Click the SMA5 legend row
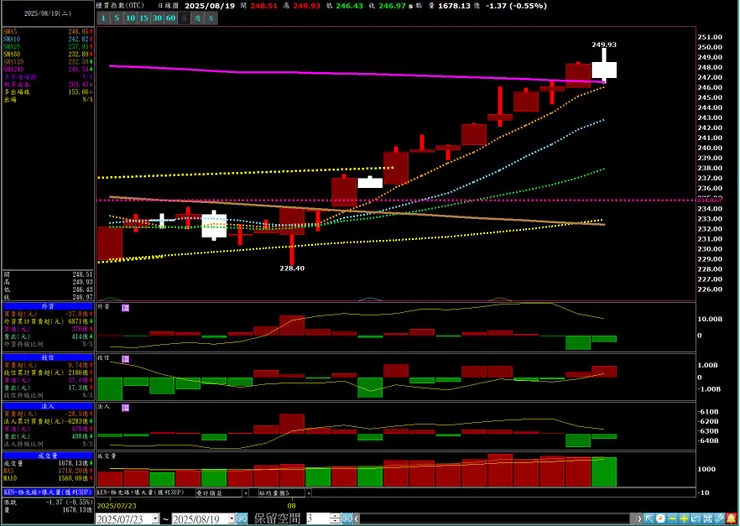 pos(48,31)
